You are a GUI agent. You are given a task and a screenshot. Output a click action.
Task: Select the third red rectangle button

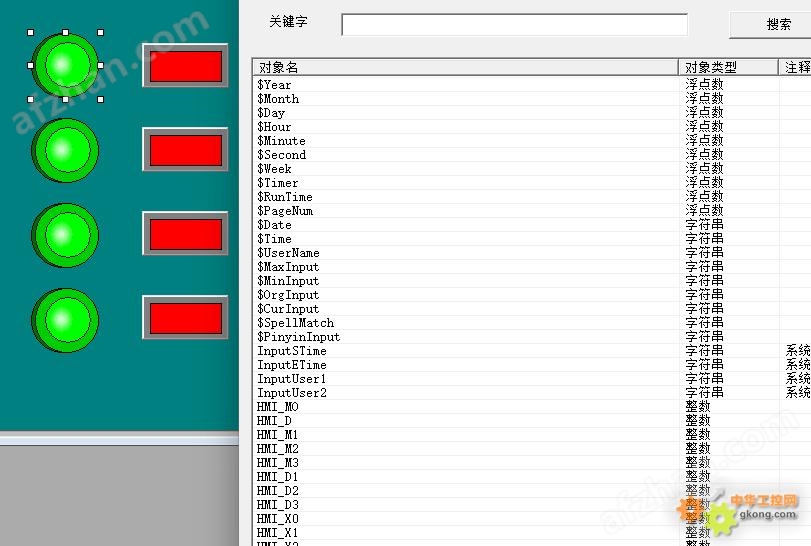coord(185,234)
